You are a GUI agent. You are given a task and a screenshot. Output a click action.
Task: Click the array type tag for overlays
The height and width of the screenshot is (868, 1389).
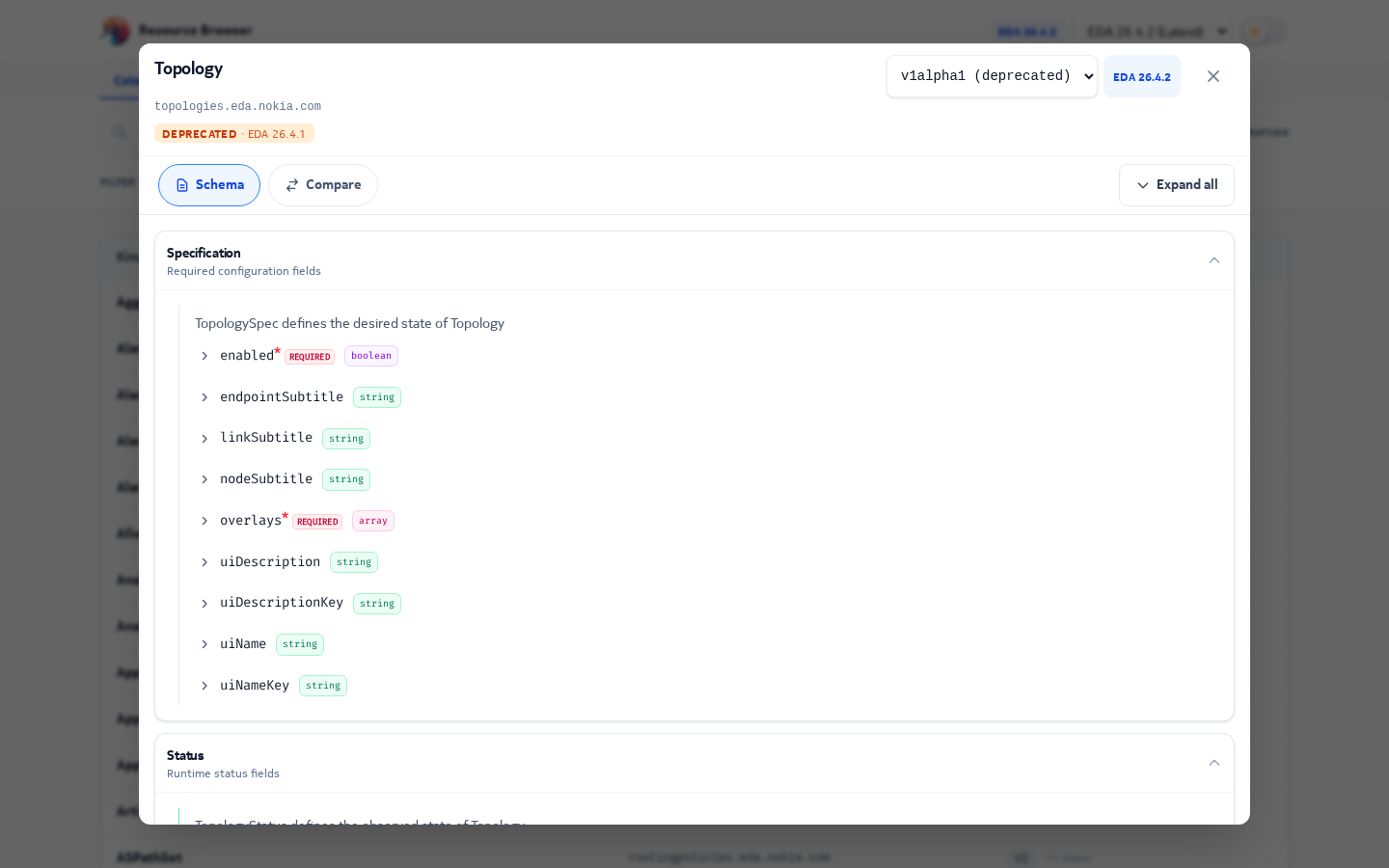[x=373, y=521]
